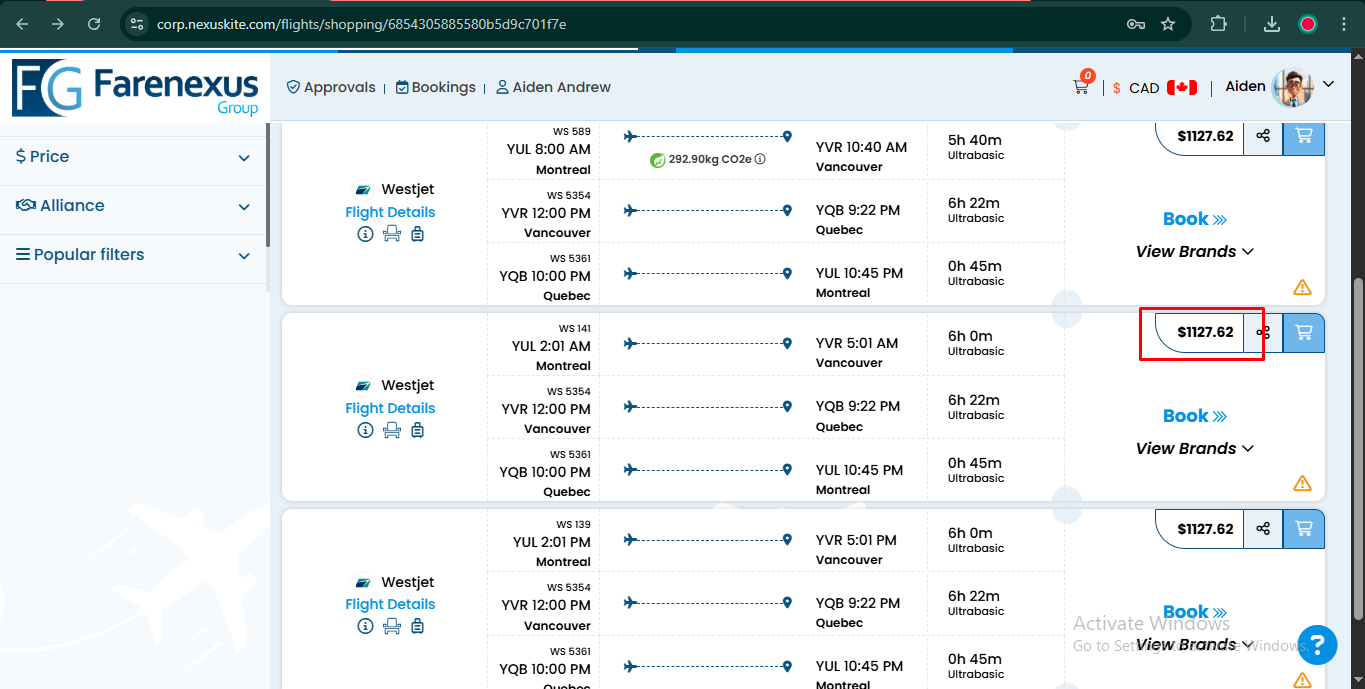Open site information icon in address bar

pos(137,24)
